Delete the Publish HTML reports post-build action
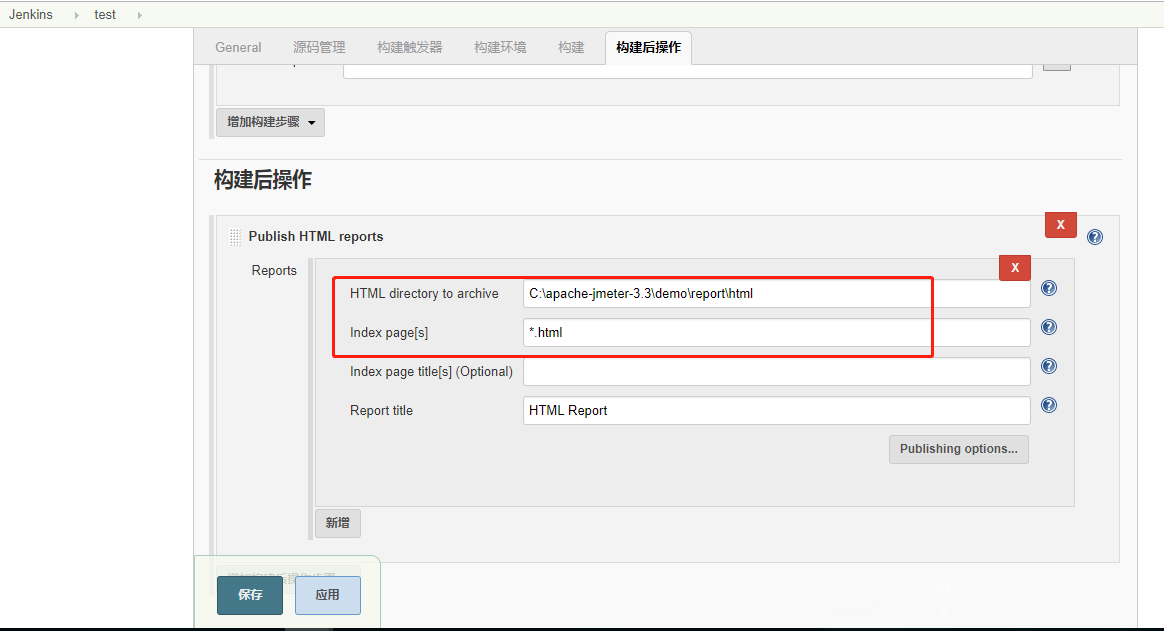This screenshot has height=631, width=1164. [1060, 224]
